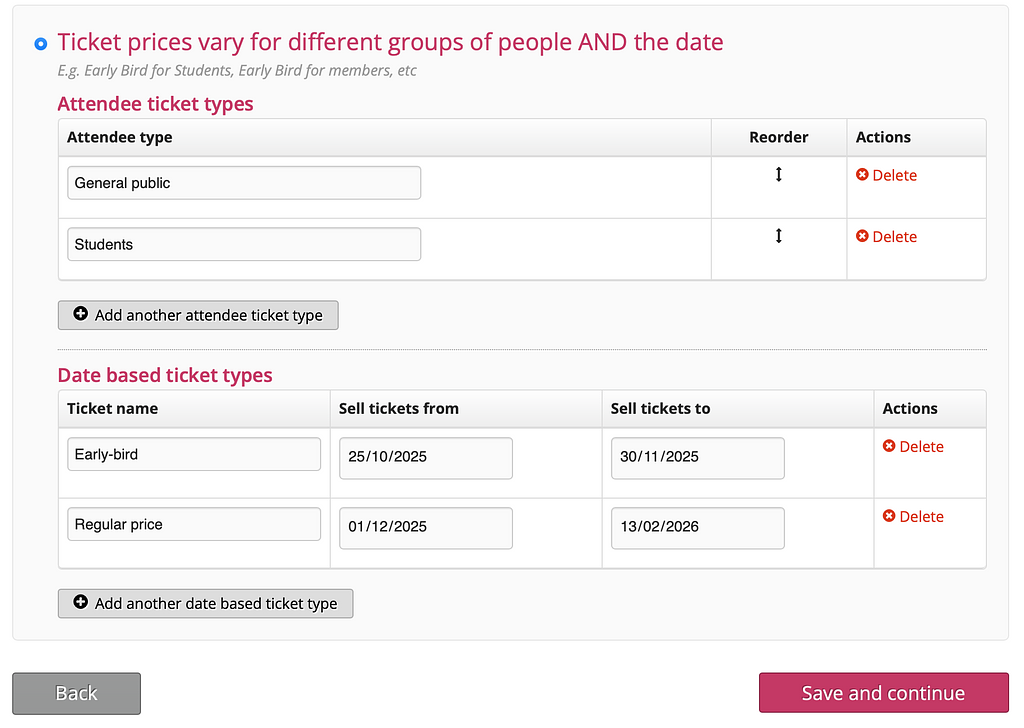Click the reorder arrow for General public

coord(778,175)
